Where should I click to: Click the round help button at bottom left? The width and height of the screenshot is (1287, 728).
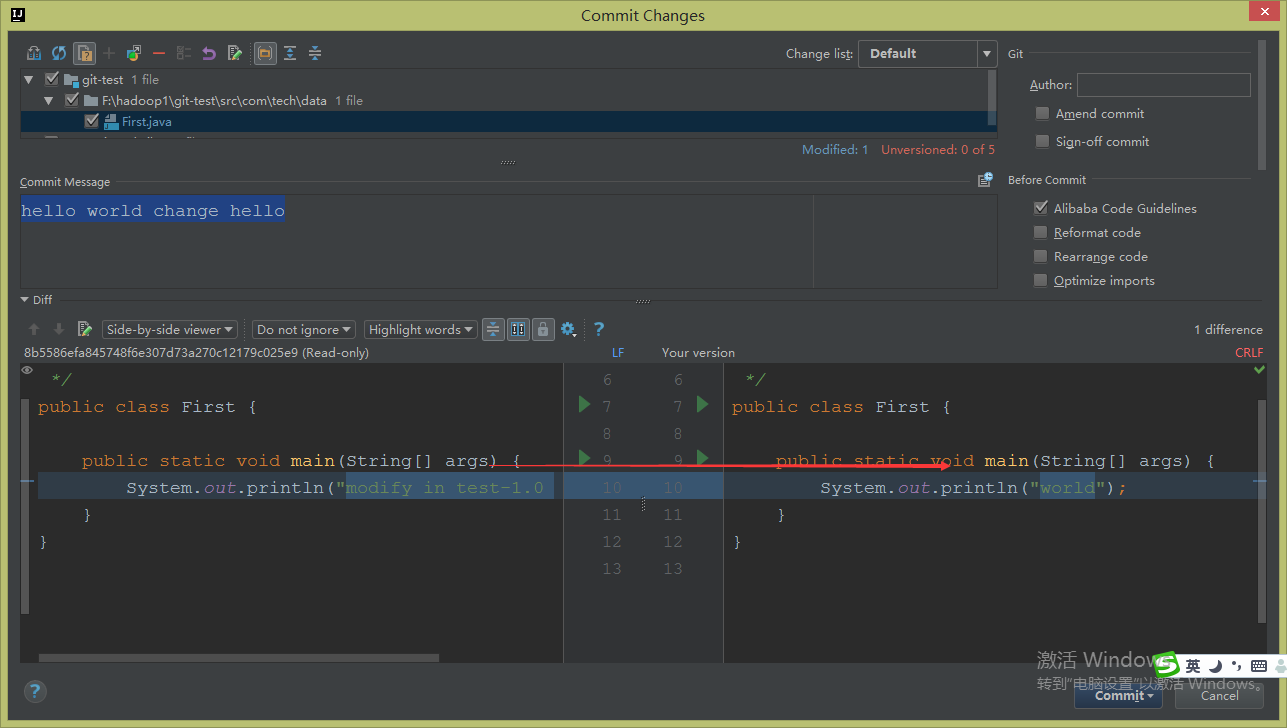click(35, 691)
